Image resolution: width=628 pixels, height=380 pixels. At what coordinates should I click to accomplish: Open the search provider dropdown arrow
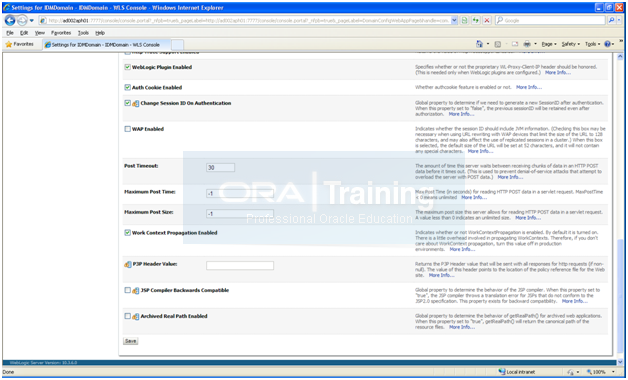[x=619, y=20]
